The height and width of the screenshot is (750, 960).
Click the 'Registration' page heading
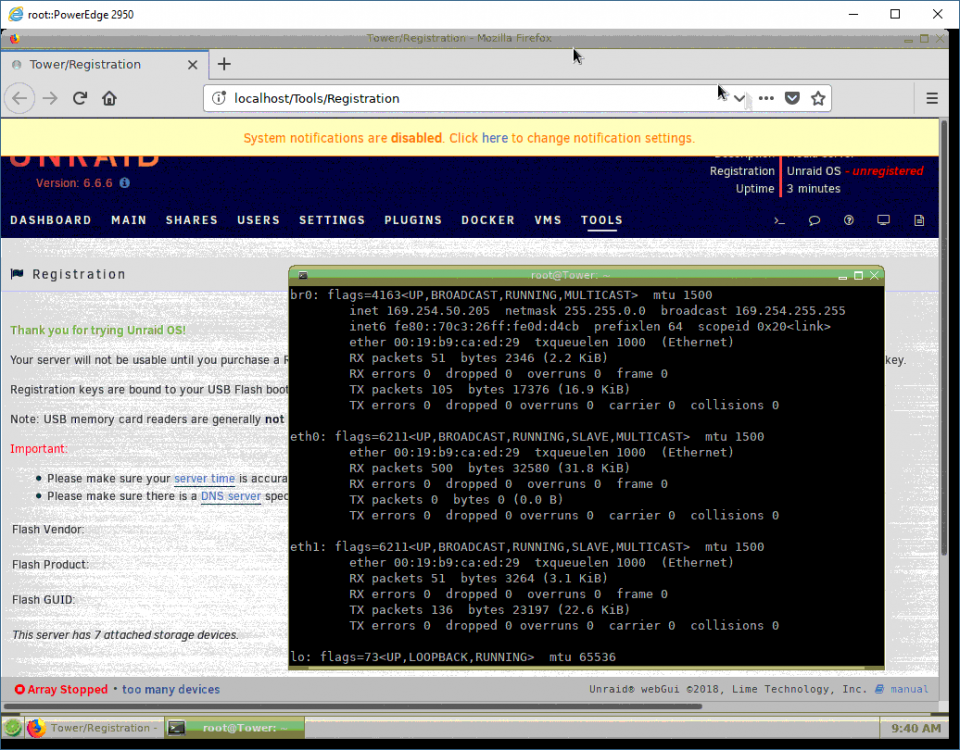coord(78,274)
